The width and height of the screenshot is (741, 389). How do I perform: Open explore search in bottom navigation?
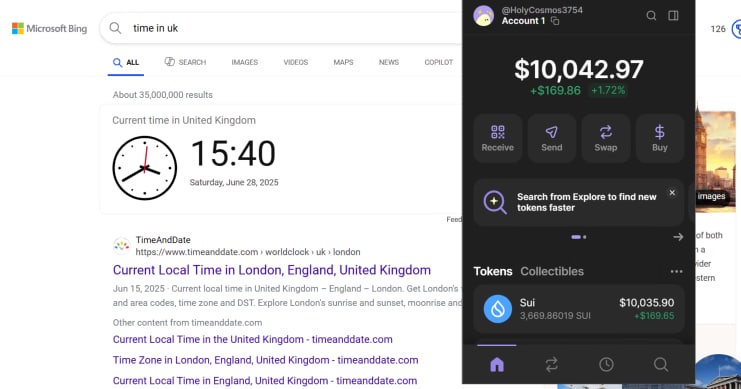click(661, 364)
